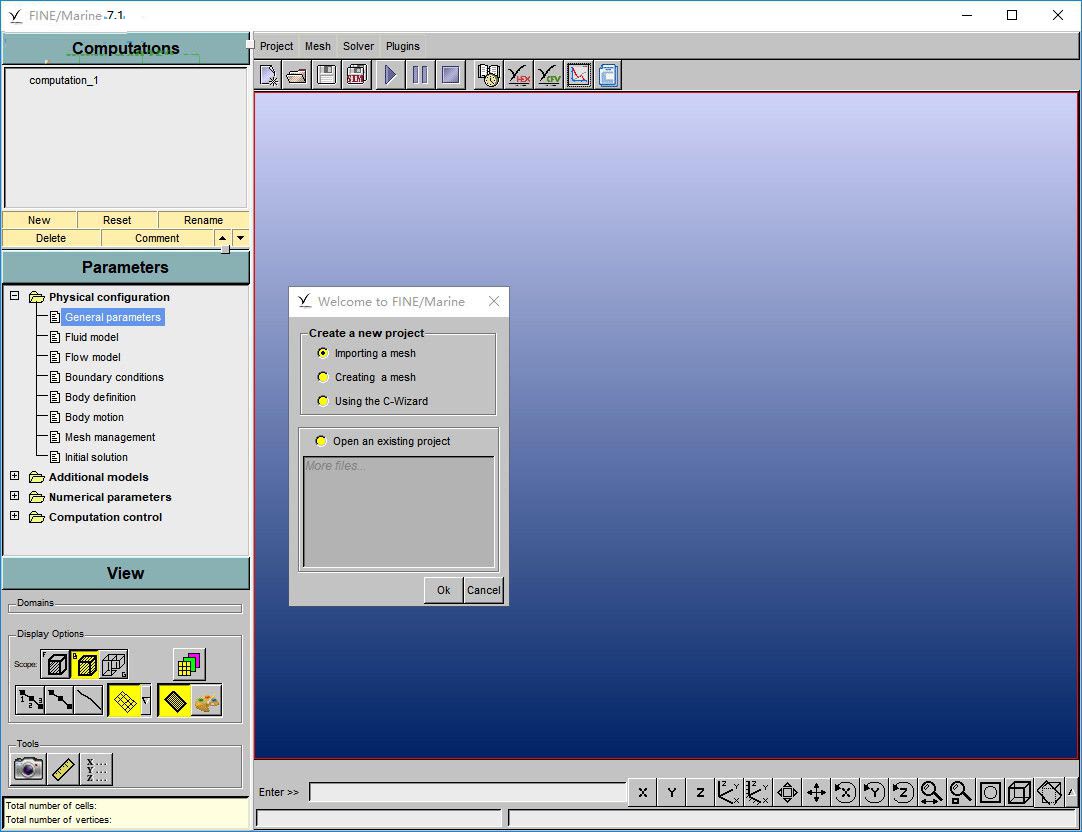The height and width of the screenshot is (832, 1082).
Task: Click the Fit view circle-in-square icon
Action: (990, 792)
